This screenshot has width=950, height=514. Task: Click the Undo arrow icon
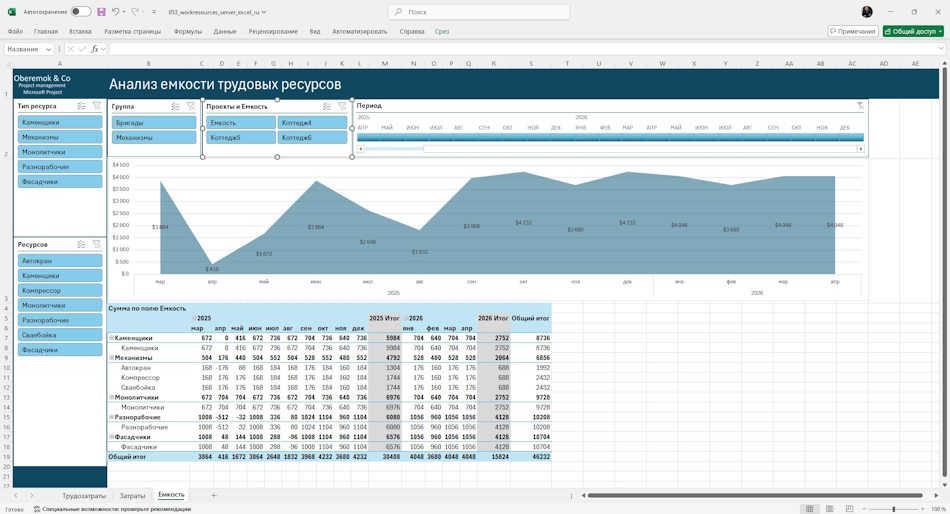pyautogui.click(x=115, y=12)
